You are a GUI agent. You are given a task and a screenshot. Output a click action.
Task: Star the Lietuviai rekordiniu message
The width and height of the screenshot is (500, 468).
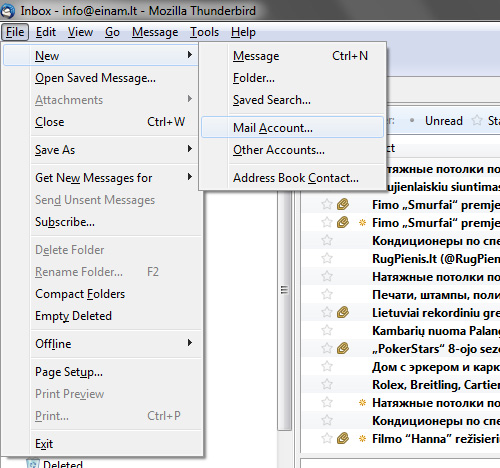point(327,312)
